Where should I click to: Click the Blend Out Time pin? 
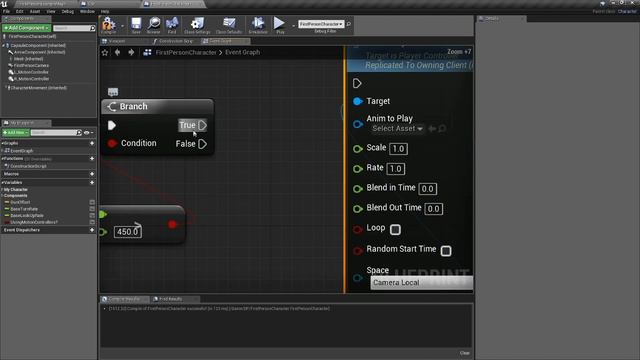point(358,209)
